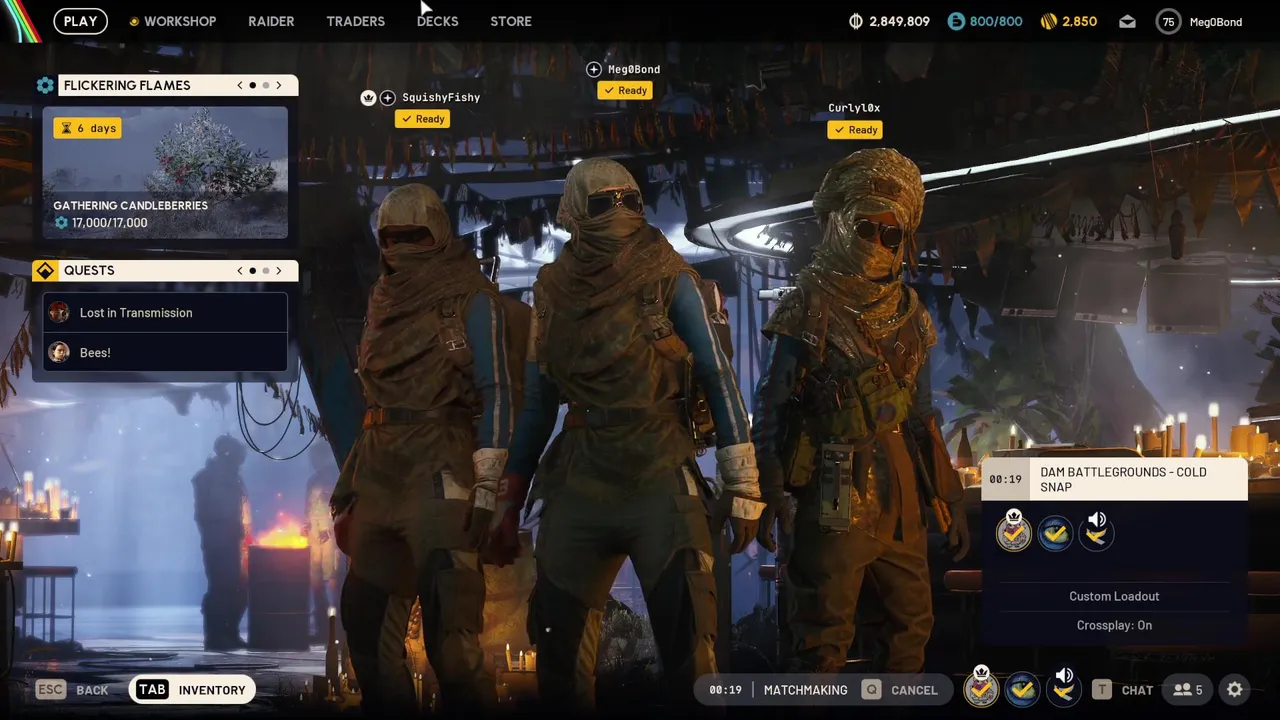Click the Dam Battlegrounds - Cold Snap title
This screenshot has width=1280, height=720.
pyautogui.click(x=1123, y=479)
